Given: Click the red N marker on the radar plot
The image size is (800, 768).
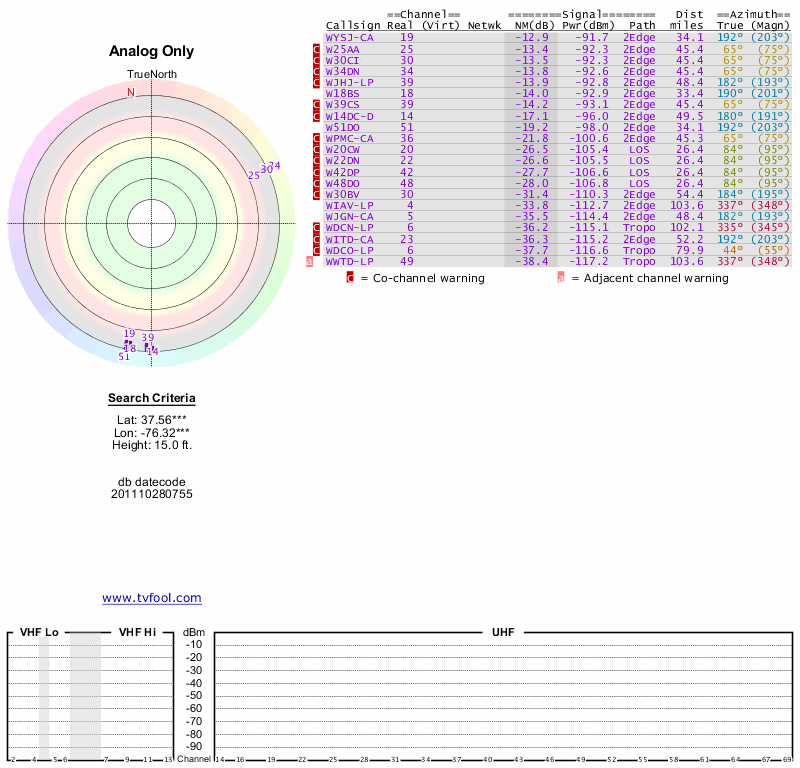Looking at the screenshot, I should (130, 93).
